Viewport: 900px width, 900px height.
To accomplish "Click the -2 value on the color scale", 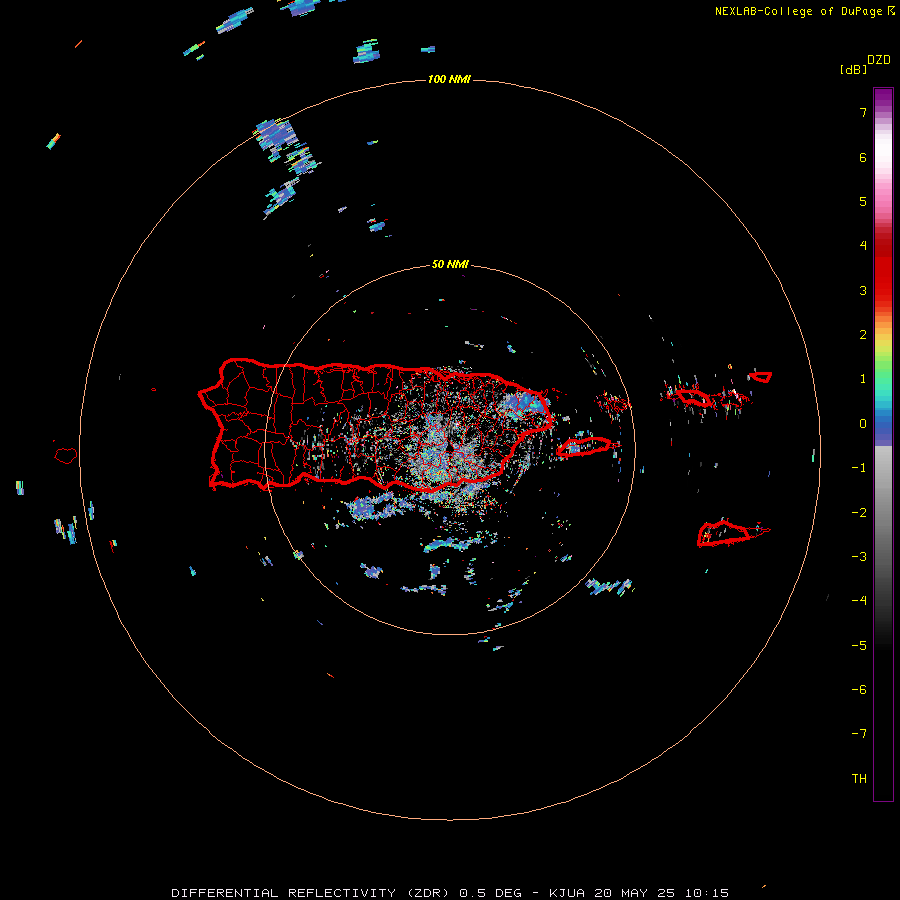I will click(x=859, y=513).
